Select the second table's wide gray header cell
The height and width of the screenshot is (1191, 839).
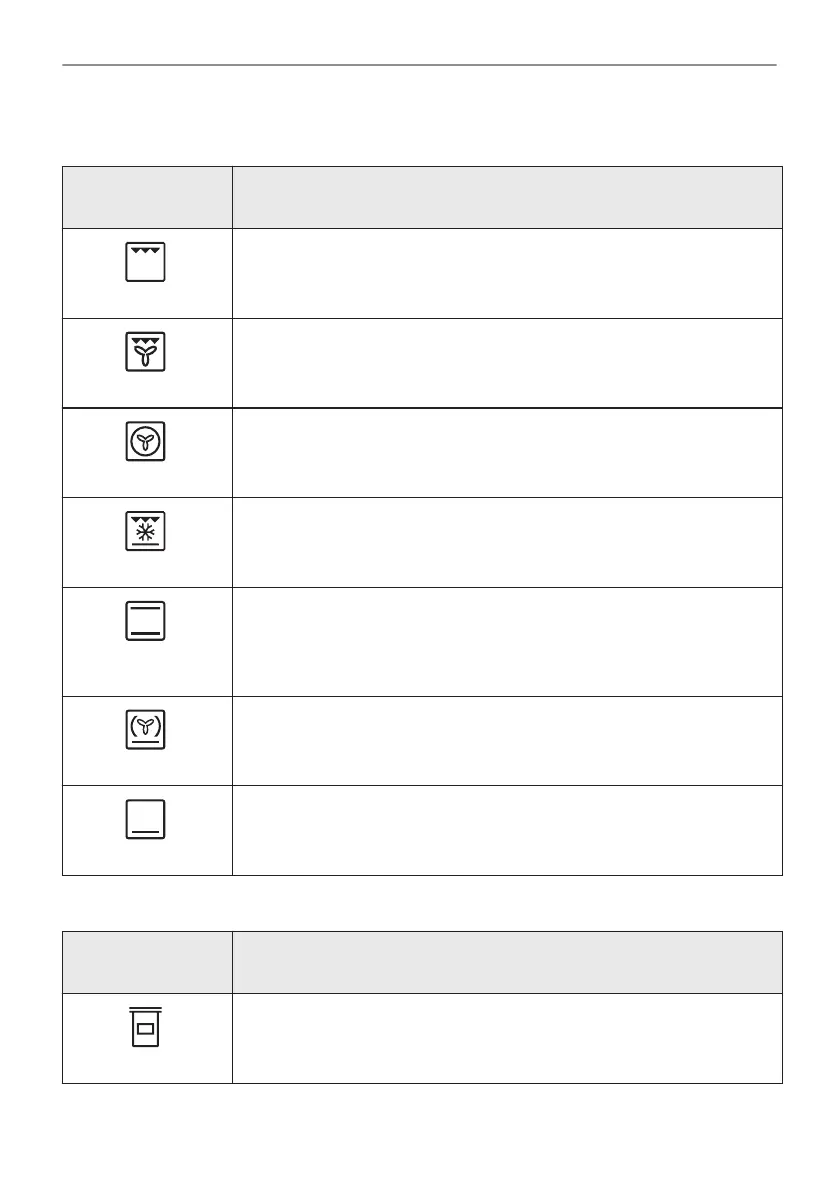(507, 962)
